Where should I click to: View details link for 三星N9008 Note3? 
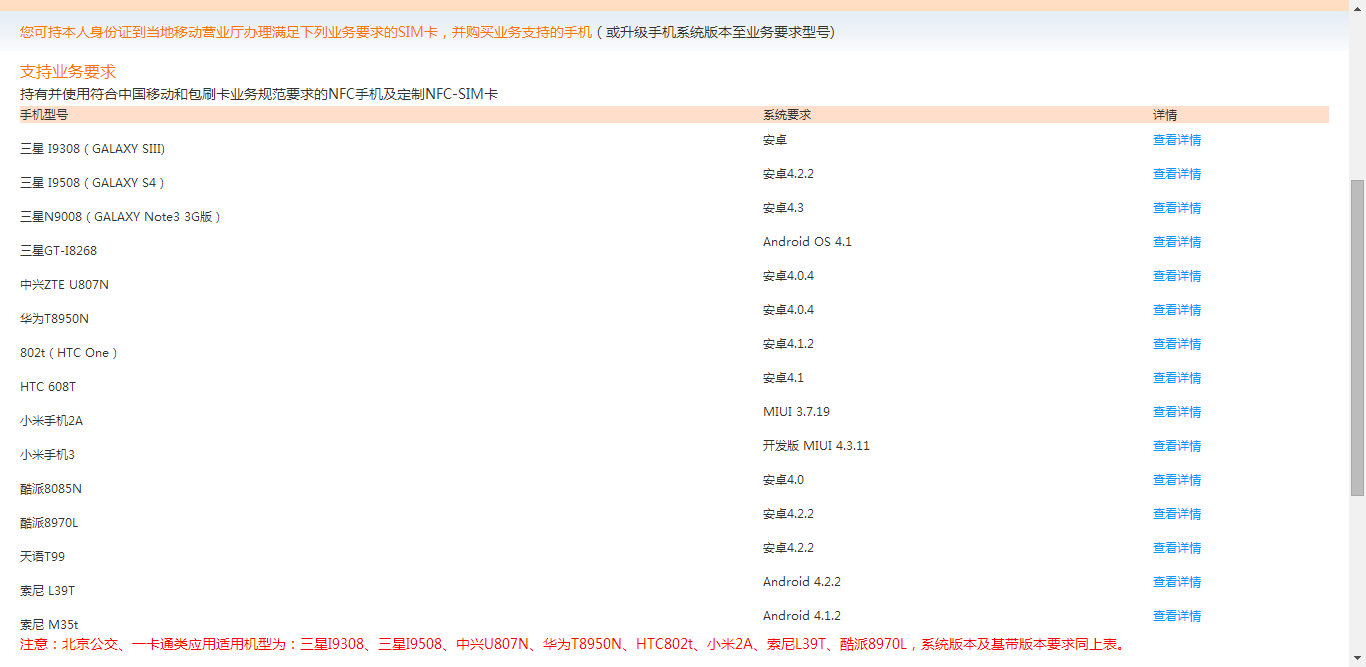click(x=1177, y=208)
